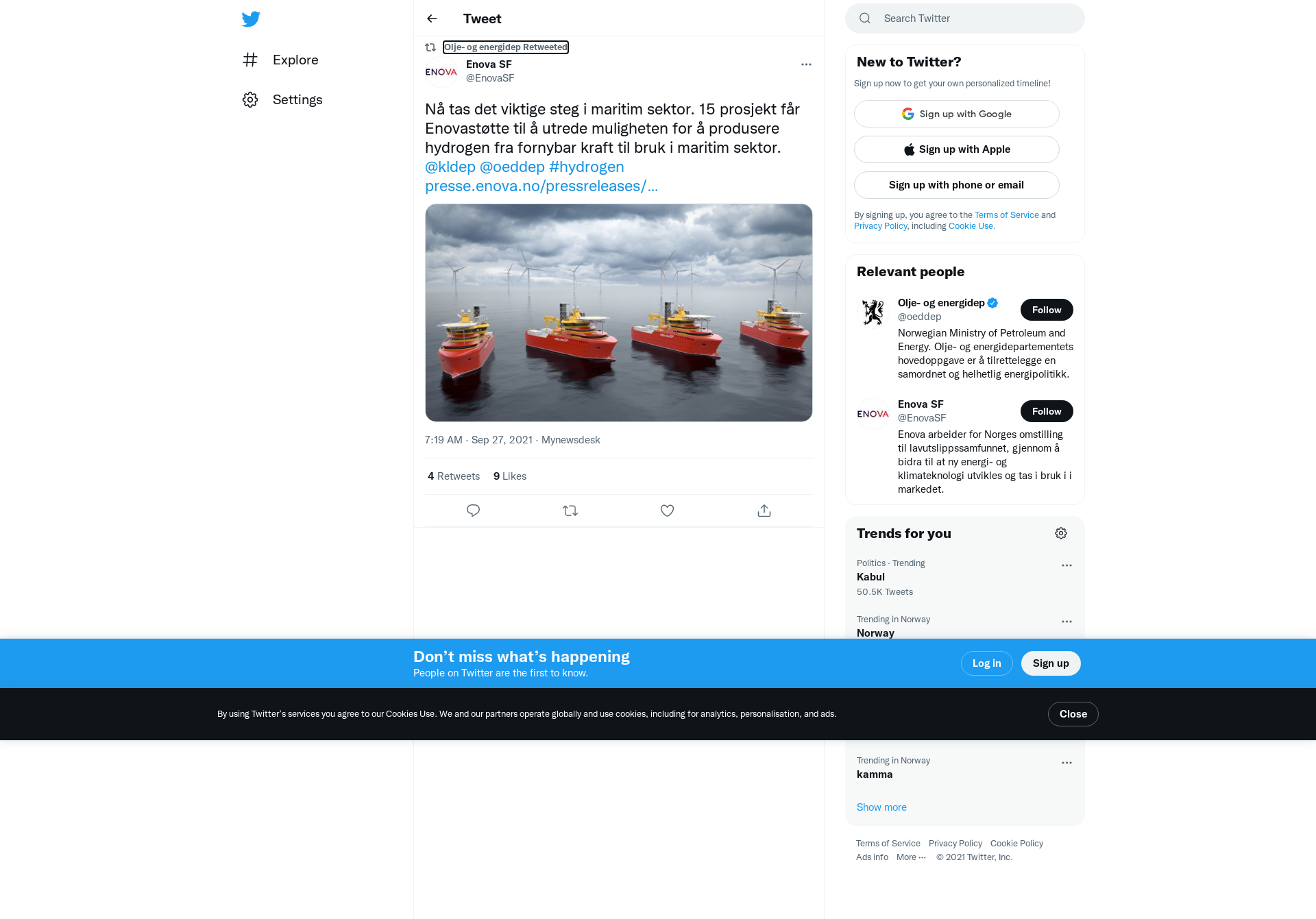This screenshot has width=1316, height=919.
Task: Click Show more under trends
Action: [881, 807]
